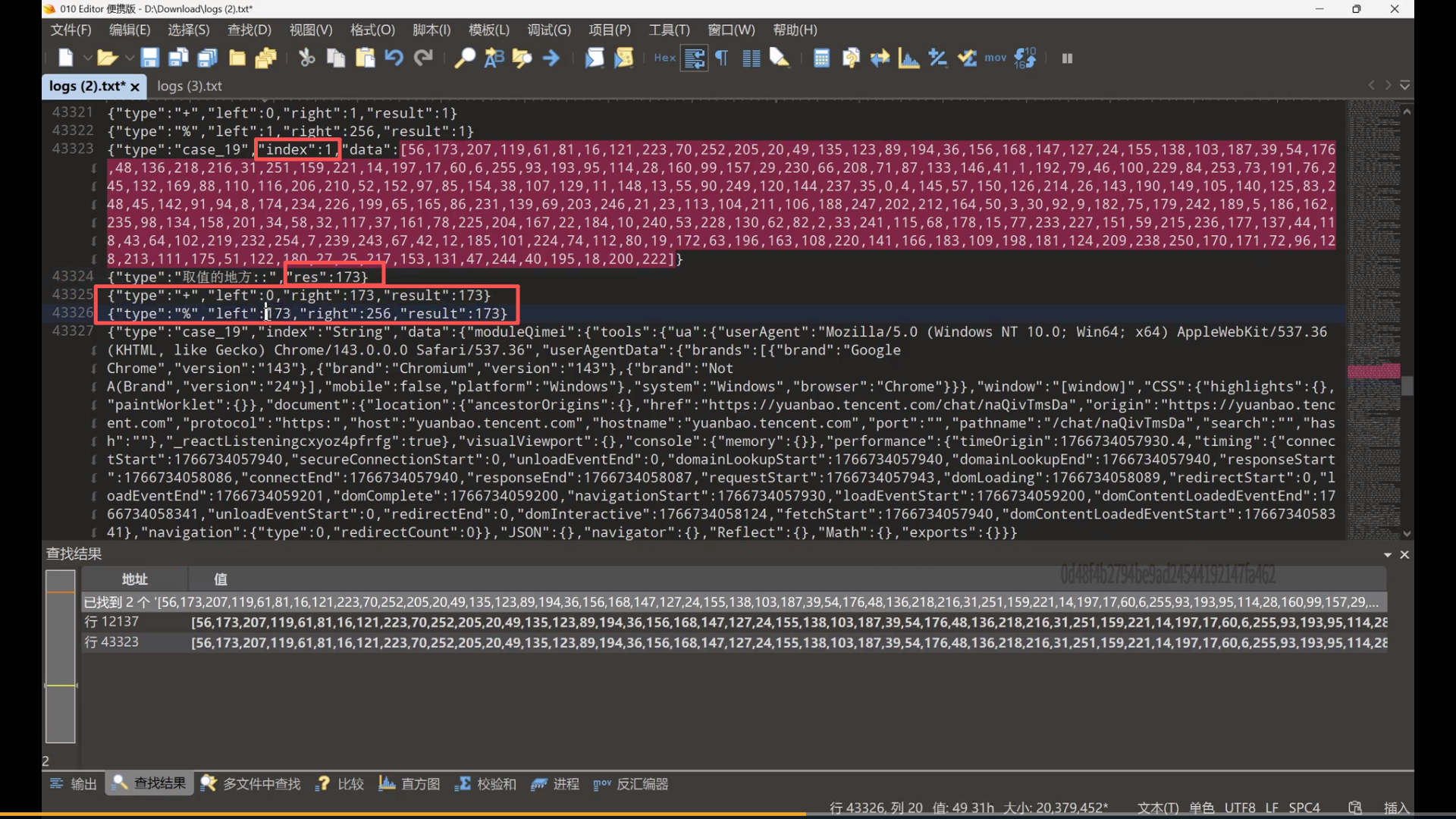Open the 校验和 tab
The width and height of the screenshot is (1456, 819).
coord(485,784)
